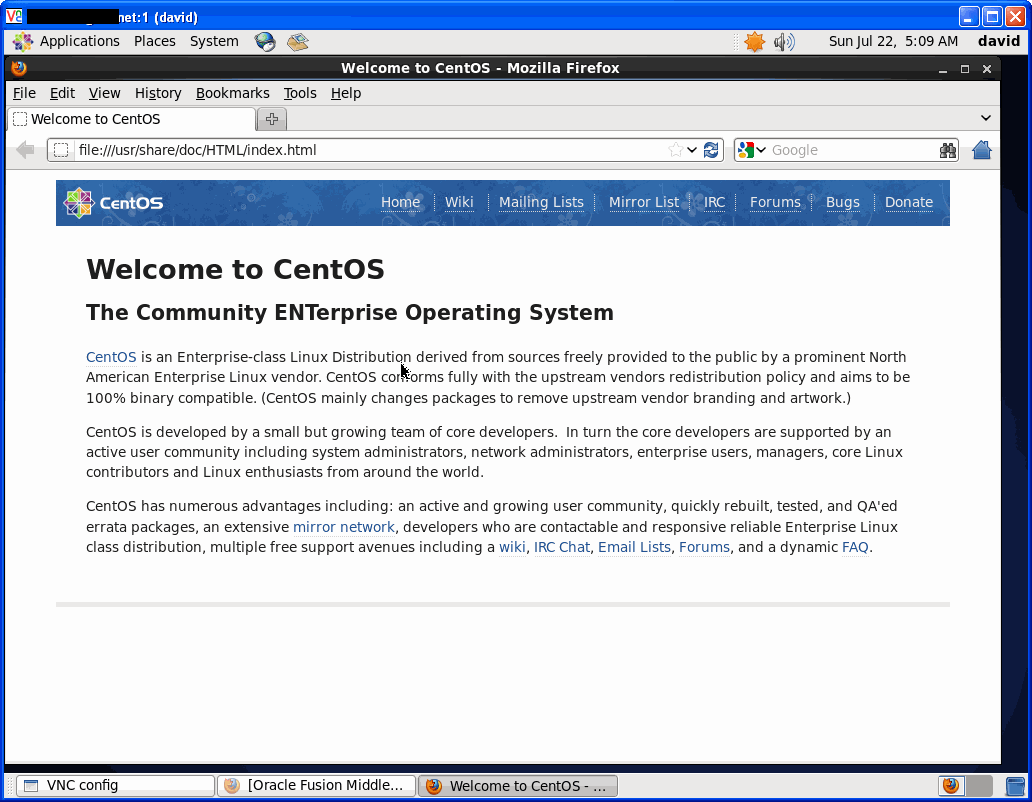Open the GNOME System menu
This screenshot has width=1032, height=802.
(x=214, y=41)
